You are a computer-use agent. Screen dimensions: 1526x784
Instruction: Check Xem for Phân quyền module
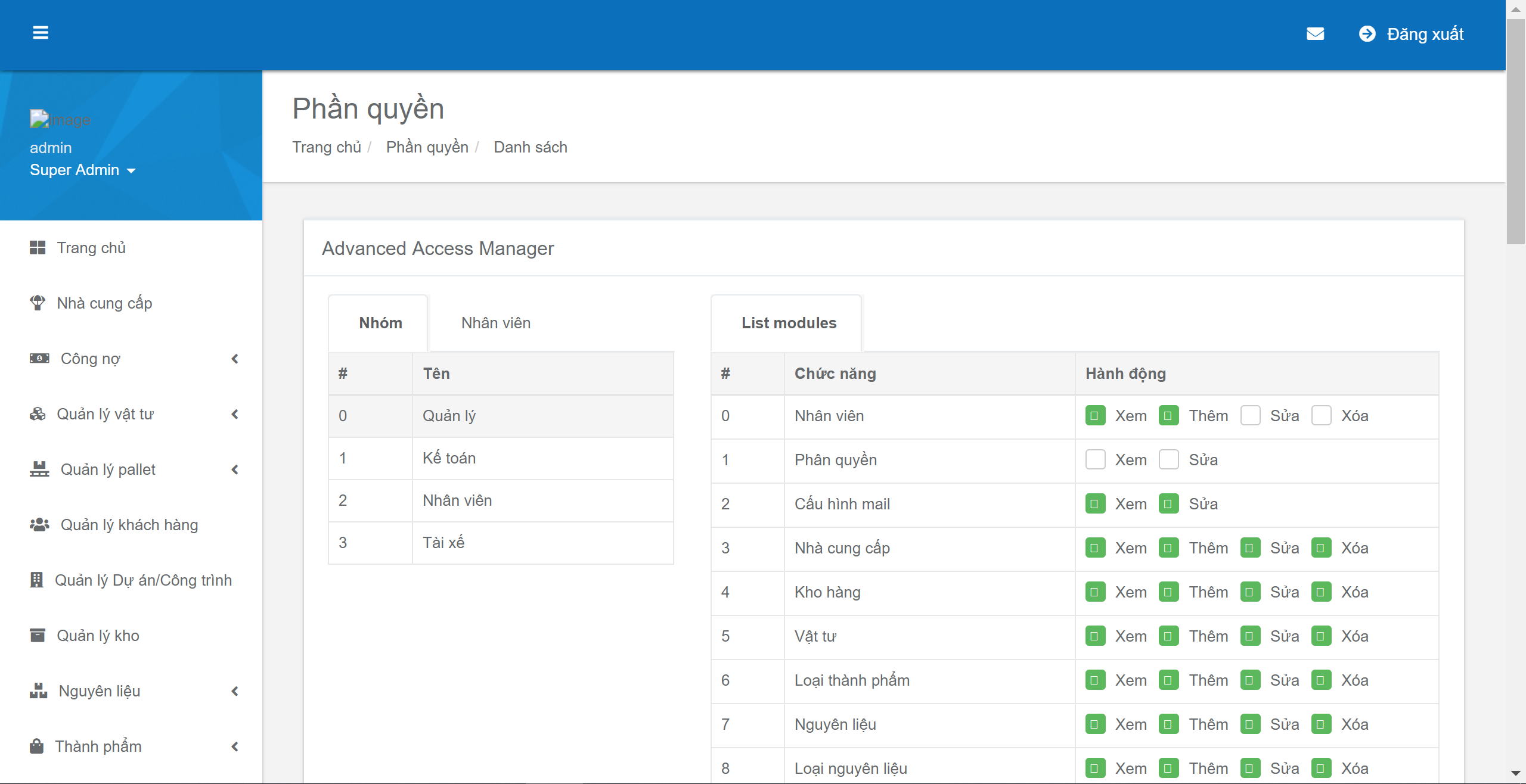tap(1095, 459)
